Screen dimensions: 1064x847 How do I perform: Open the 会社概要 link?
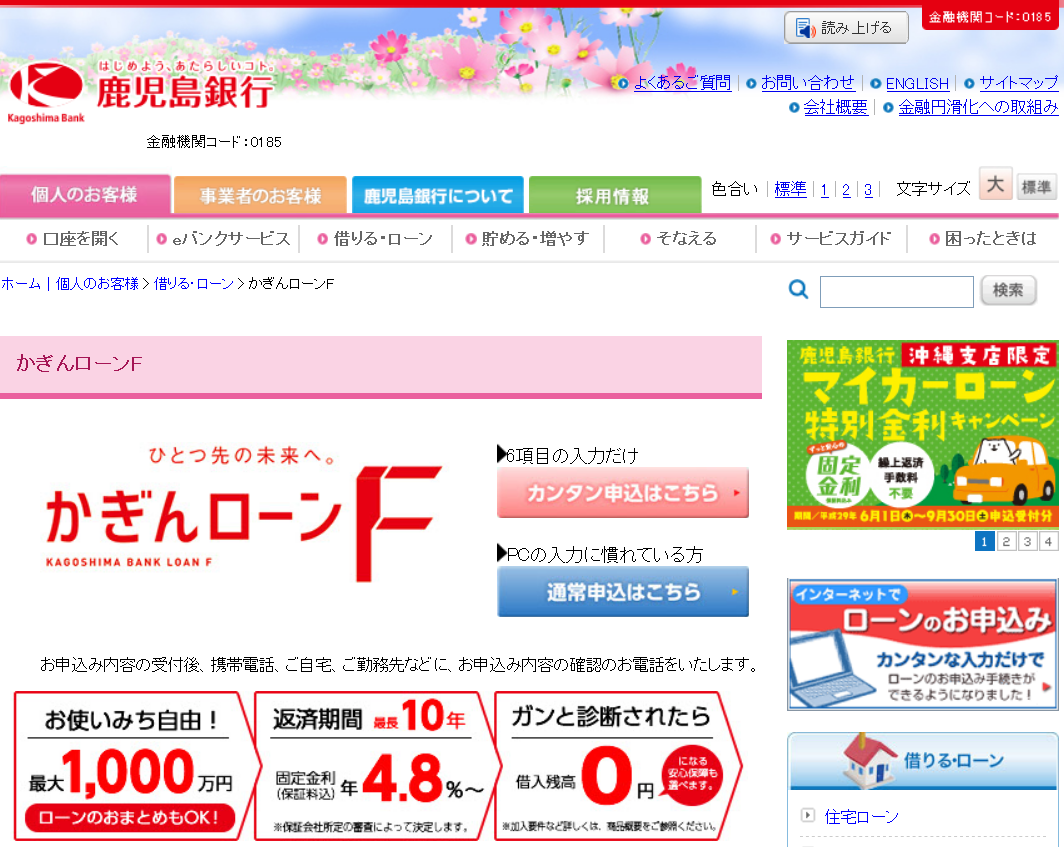coord(835,107)
